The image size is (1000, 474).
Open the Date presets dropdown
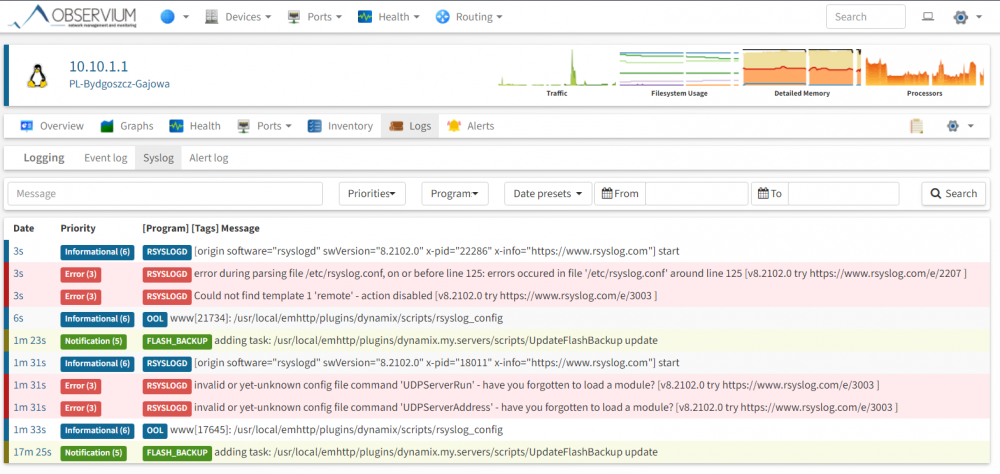tap(548, 193)
